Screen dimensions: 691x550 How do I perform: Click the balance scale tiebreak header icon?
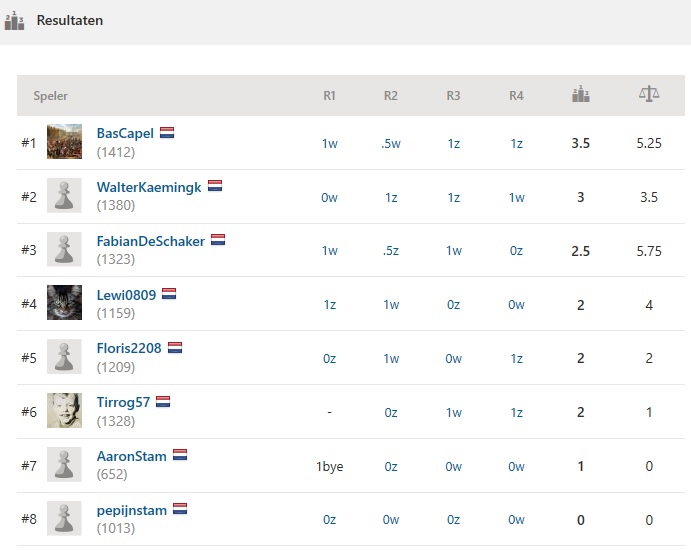pos(649,94)
